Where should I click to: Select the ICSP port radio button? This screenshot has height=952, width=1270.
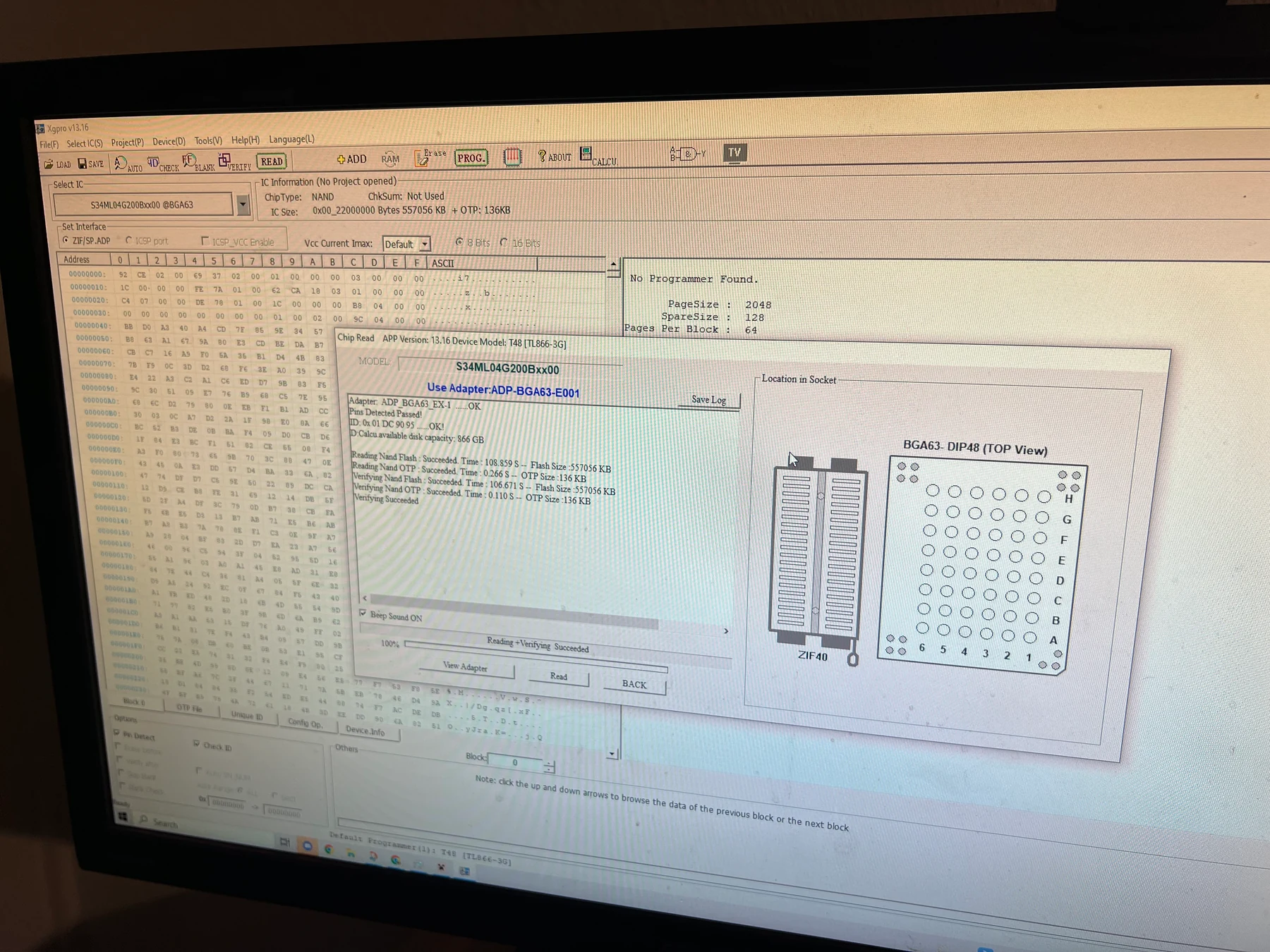coord(128,240)
